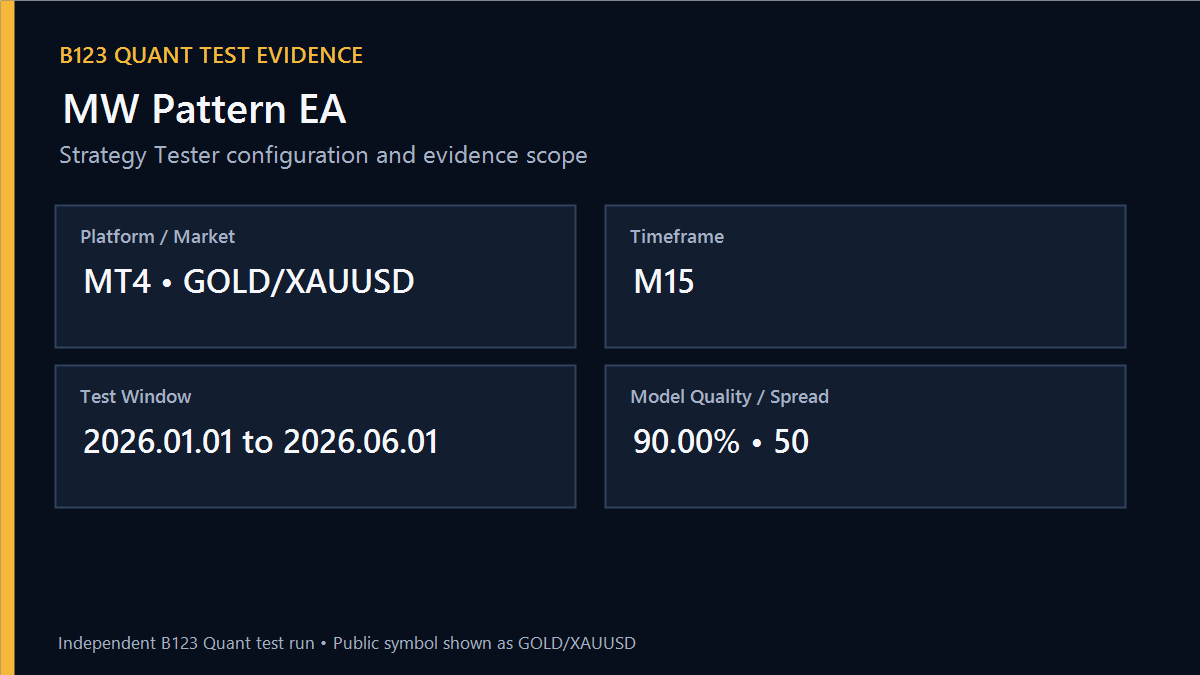Open the Model Quality / Spread card
This screenshot has height=675, width=1200.
[865, 436]
